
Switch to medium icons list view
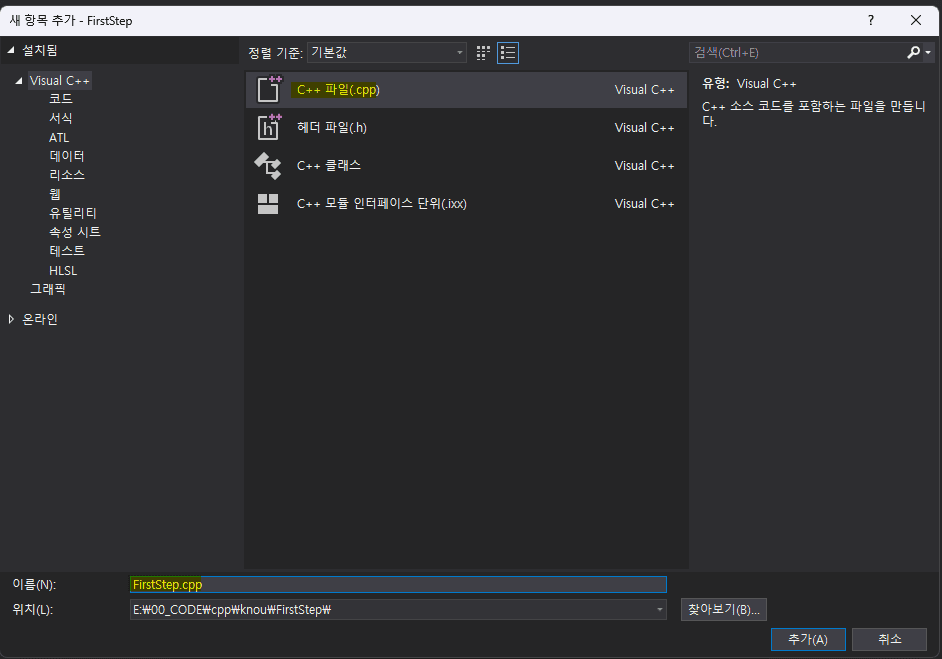click(x=508, y=53)
